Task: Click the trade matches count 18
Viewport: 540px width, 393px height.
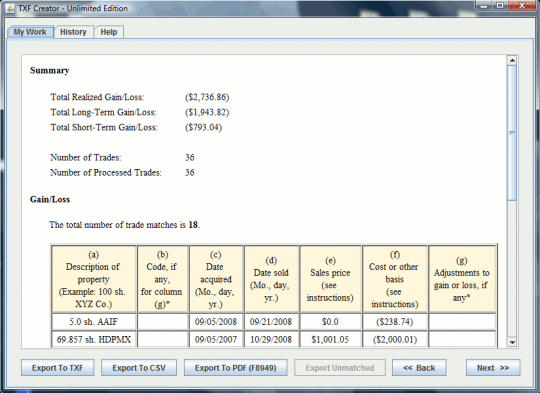Action: point(193,225)
